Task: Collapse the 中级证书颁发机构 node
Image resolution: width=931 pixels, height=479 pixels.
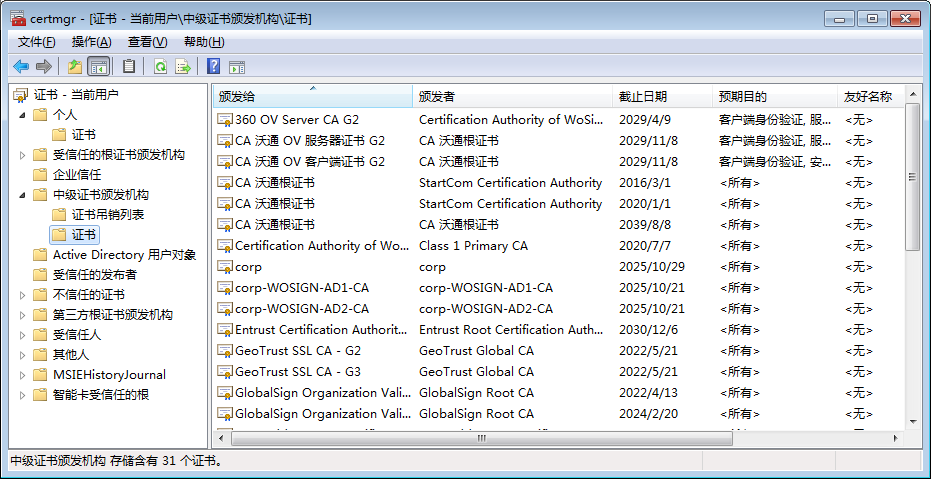Action: (x=23, y=195)
